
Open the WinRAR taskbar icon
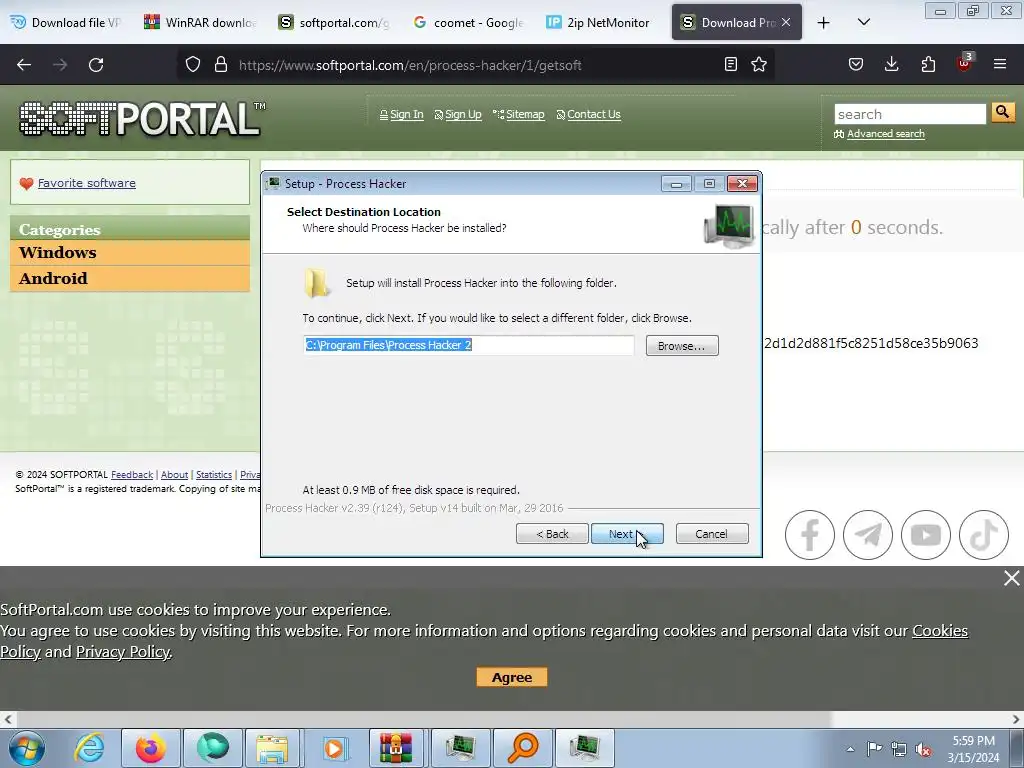396,748
